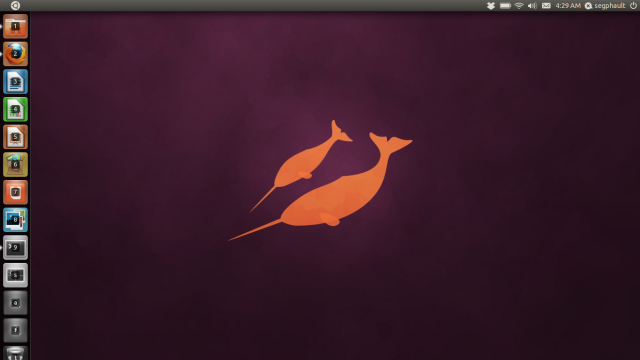The image size is (640, 360).
Task: Open the Ubuntu Dash button in the panel
Action: pos(15,5)
